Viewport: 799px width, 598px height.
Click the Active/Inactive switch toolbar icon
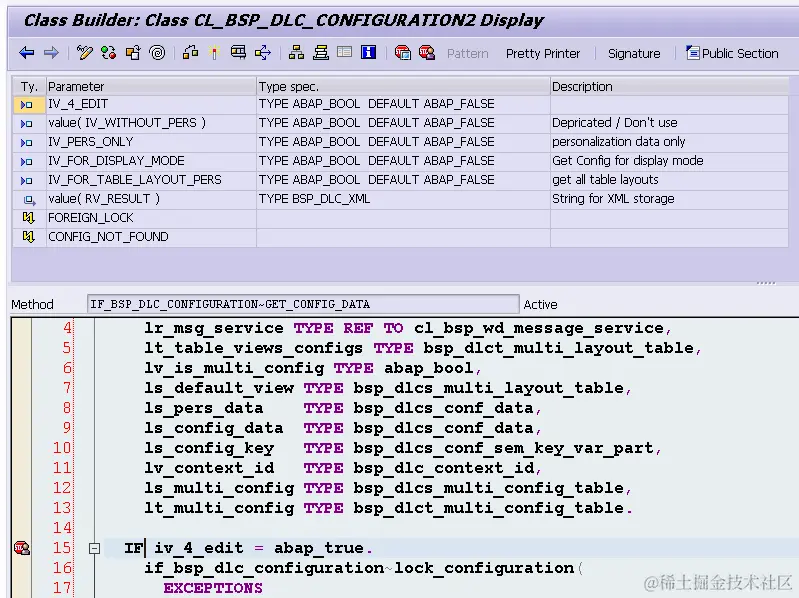[x=109, y=52]
